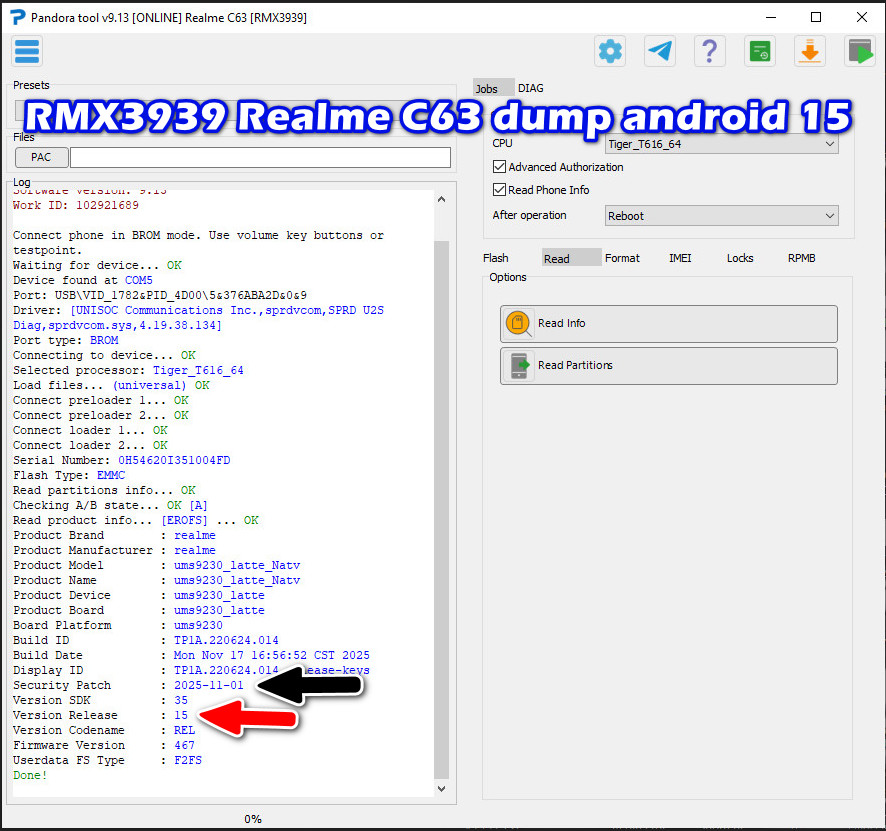The height and width of the screenshot is (831, 886).
Task: Open the Telegram contact icon
Action: (x=659, y=52)
